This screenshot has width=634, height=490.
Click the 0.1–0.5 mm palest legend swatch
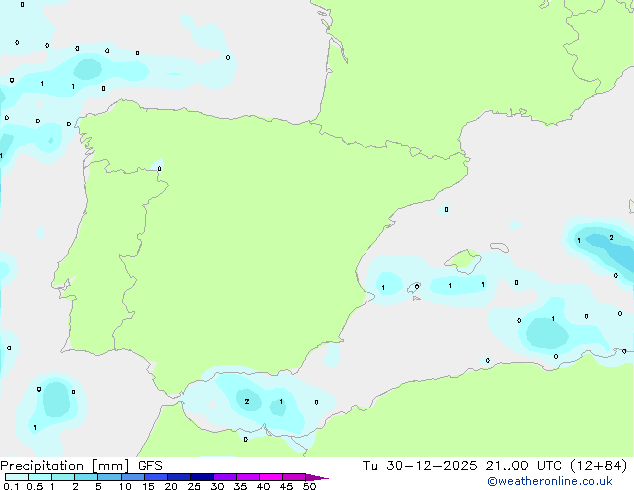click(x=17, y=477)
